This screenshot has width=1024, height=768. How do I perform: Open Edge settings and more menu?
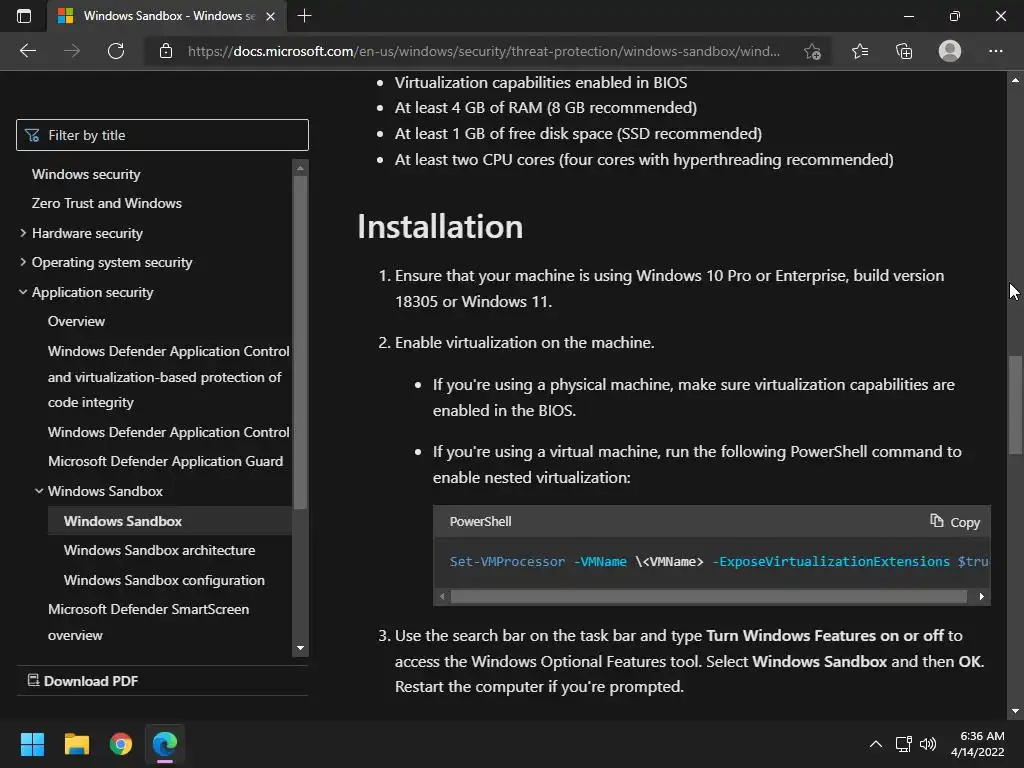pyautogui.click(x=995, y=51)
